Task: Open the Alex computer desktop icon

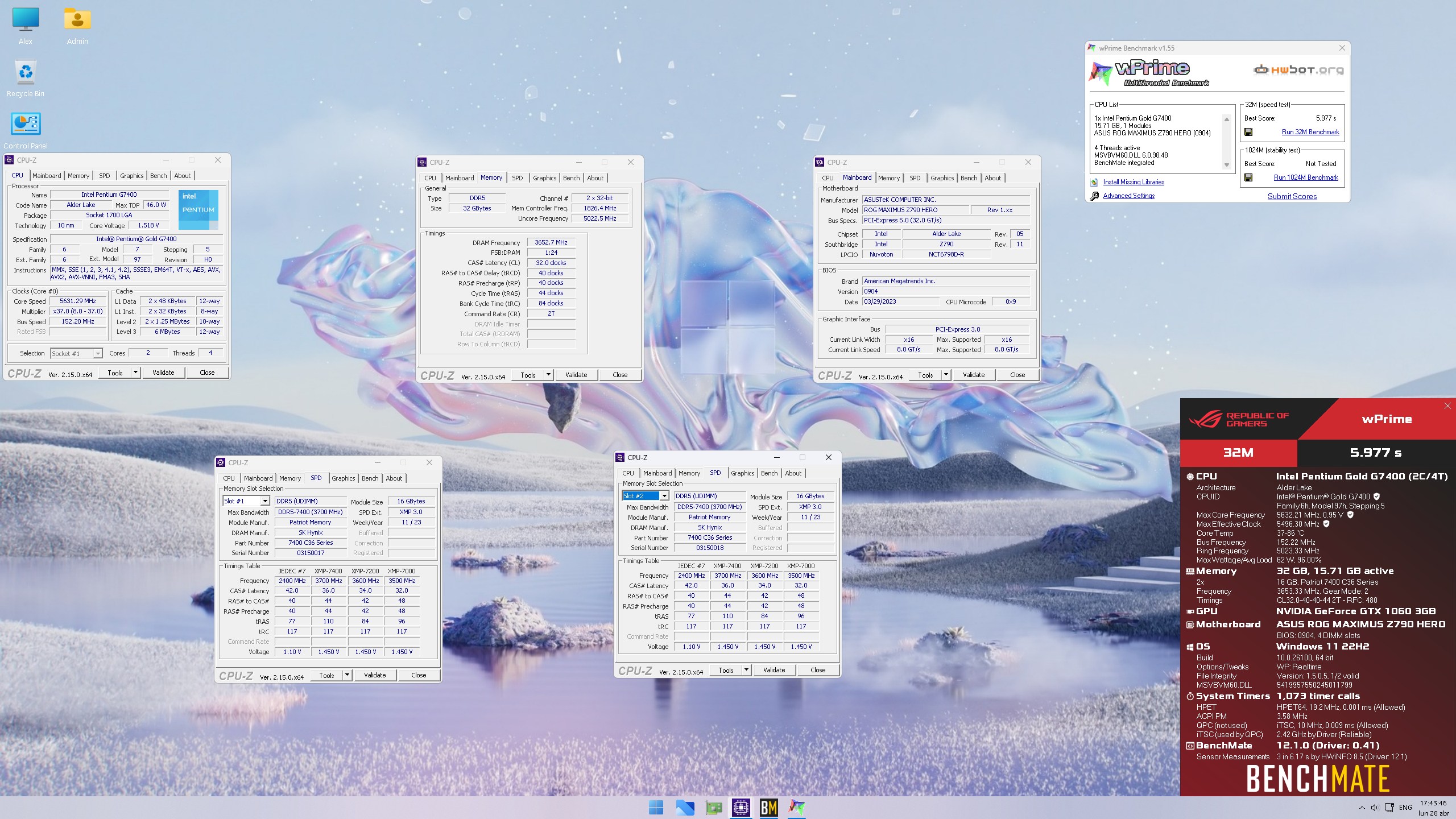Action: coord(26,26)
